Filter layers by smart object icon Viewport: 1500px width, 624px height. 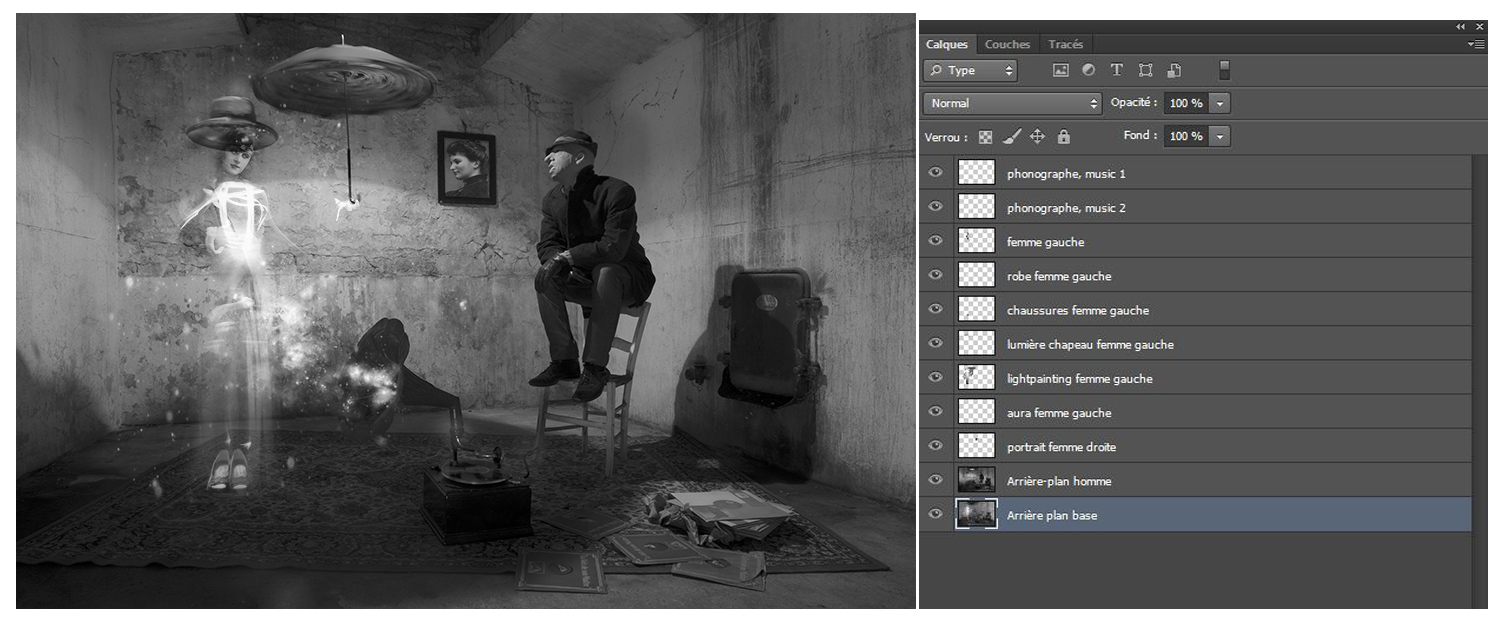[1175, 70]
